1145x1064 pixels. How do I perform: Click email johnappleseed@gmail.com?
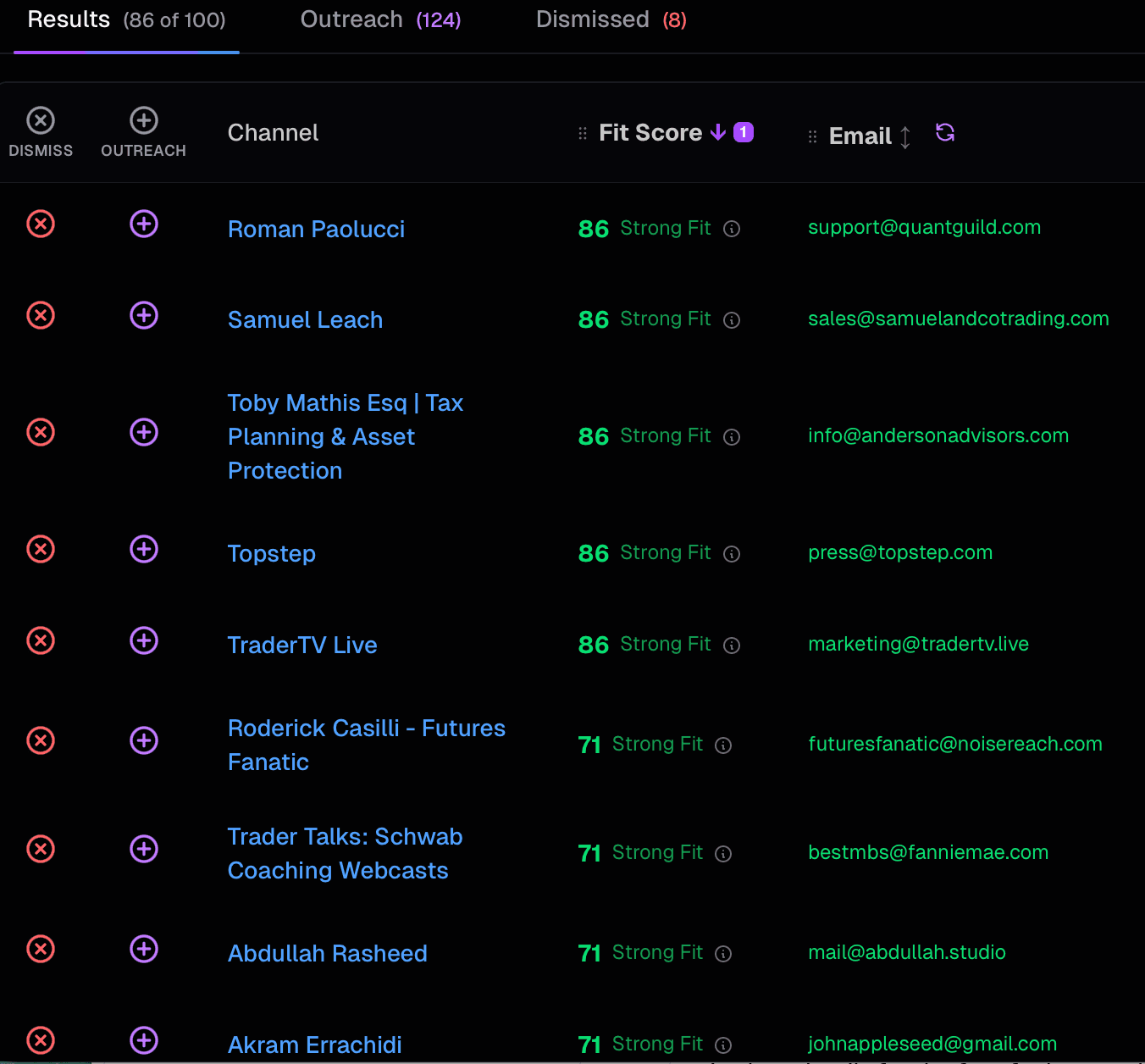(x=932, y=1045)
